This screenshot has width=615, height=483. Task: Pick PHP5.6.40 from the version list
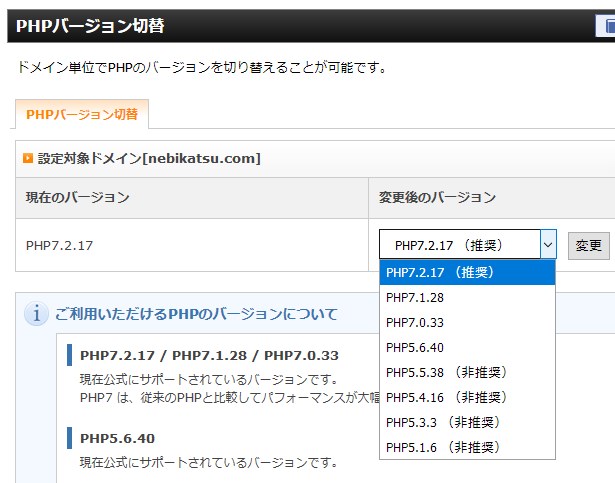click(x=467, y=347)
